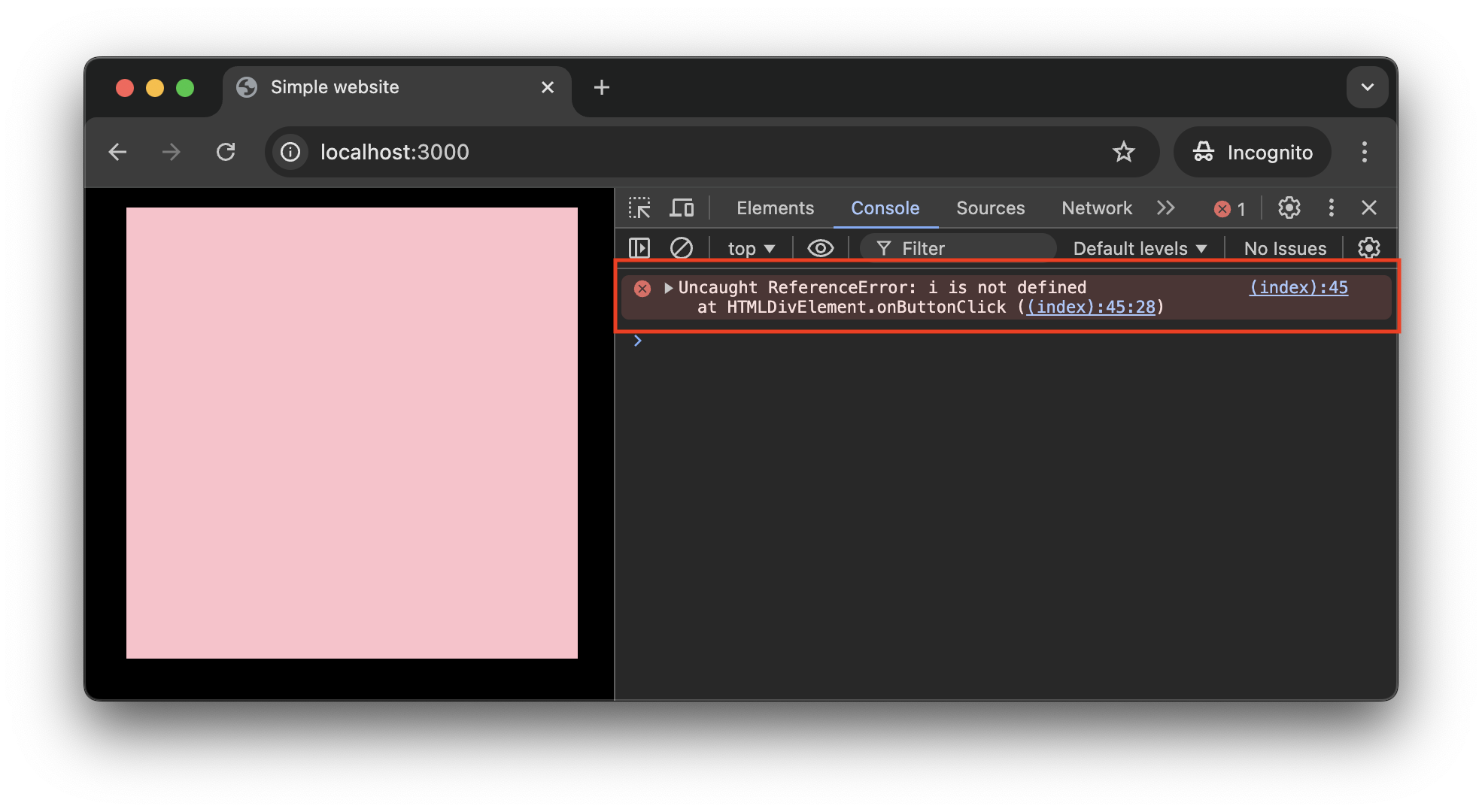This screenshot has height=812, width=1482.
Task: Click the console prompt input line
Action: coord(1007,341)
